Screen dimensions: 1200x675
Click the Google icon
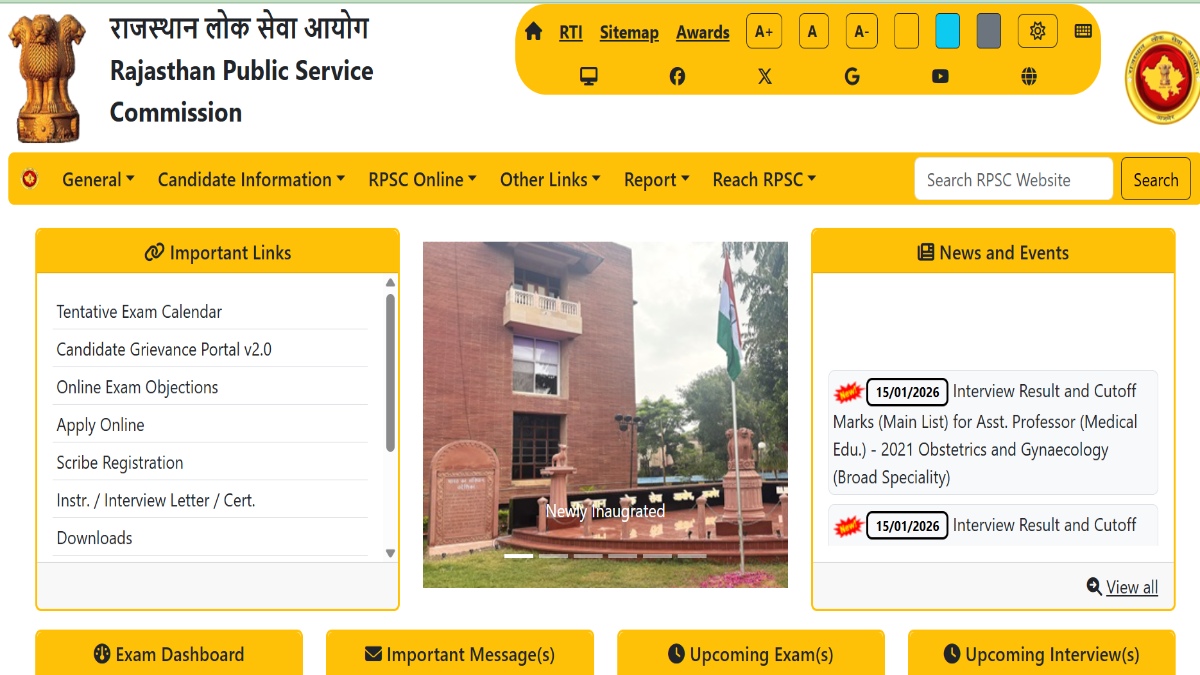click(852, 76)
